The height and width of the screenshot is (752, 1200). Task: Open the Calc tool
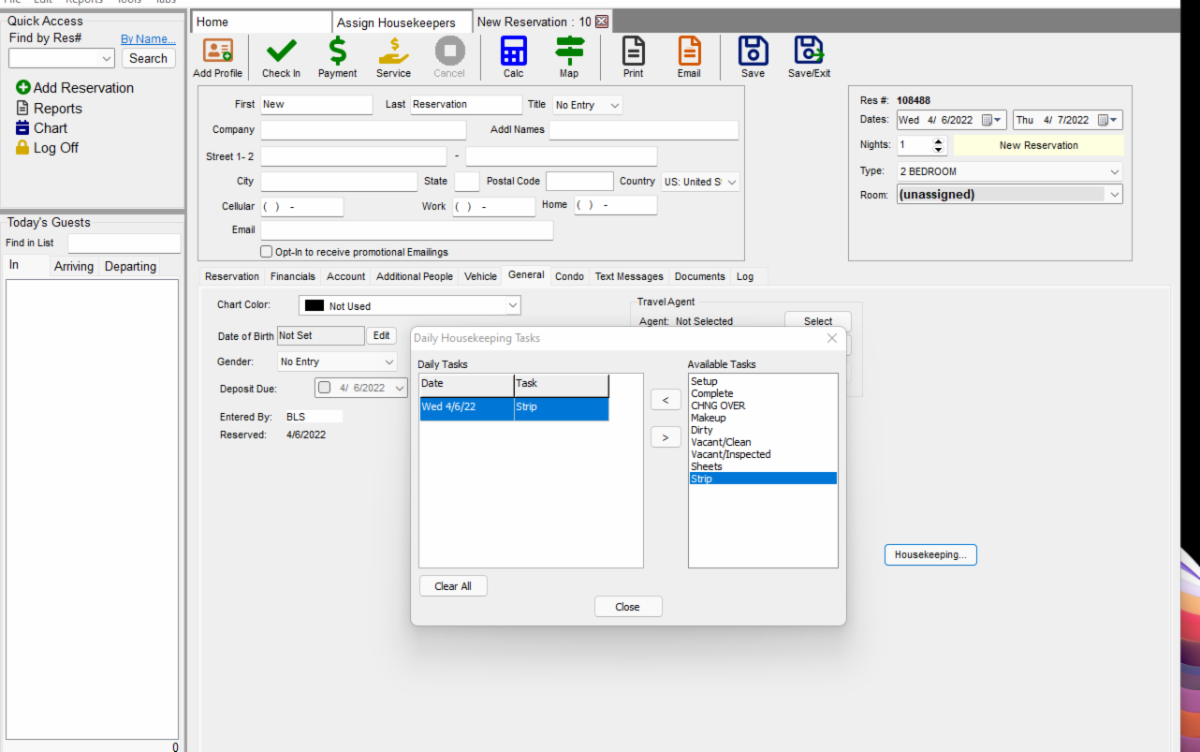(513, 57)
